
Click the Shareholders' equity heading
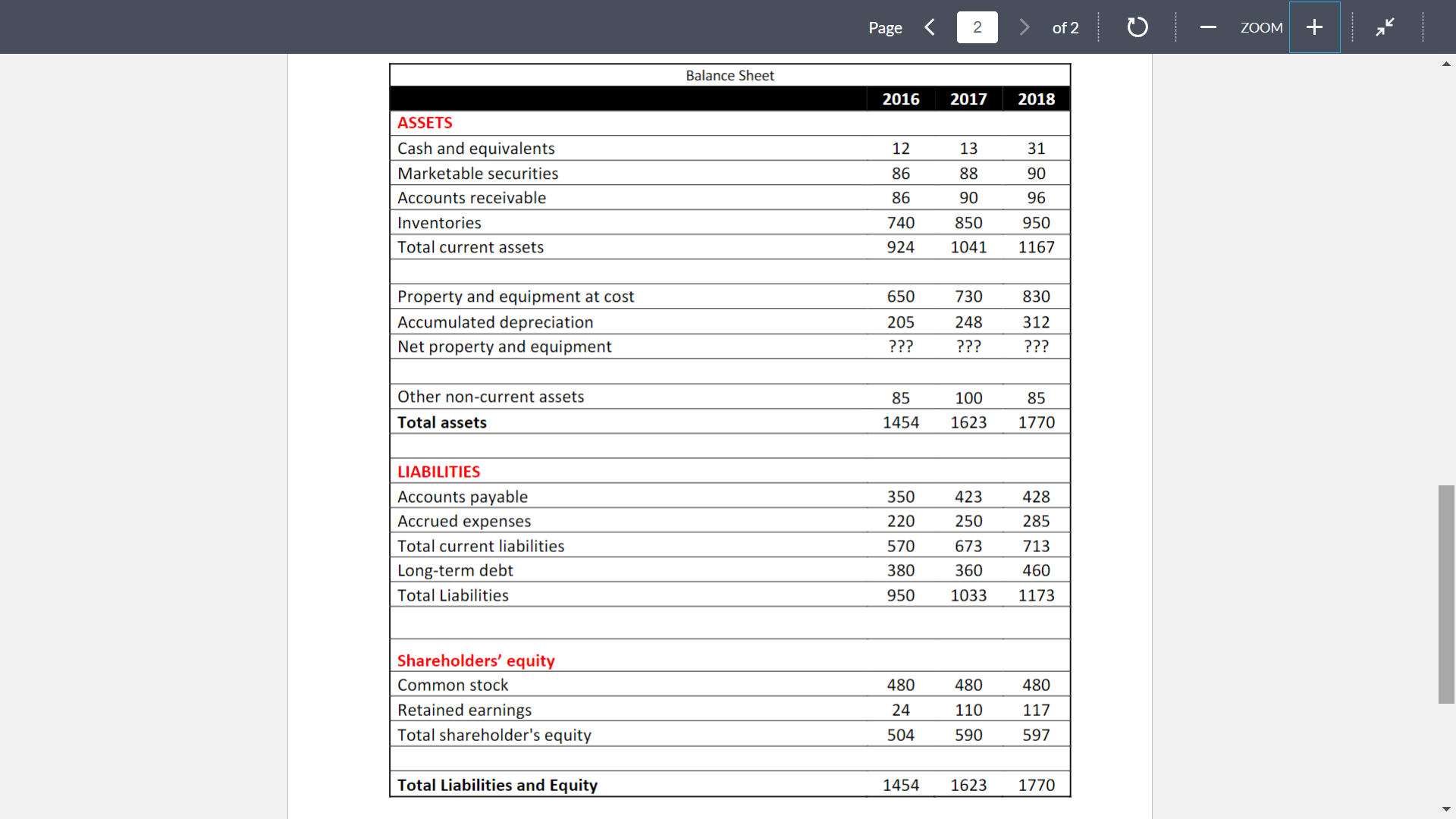(x=475, y=661)
